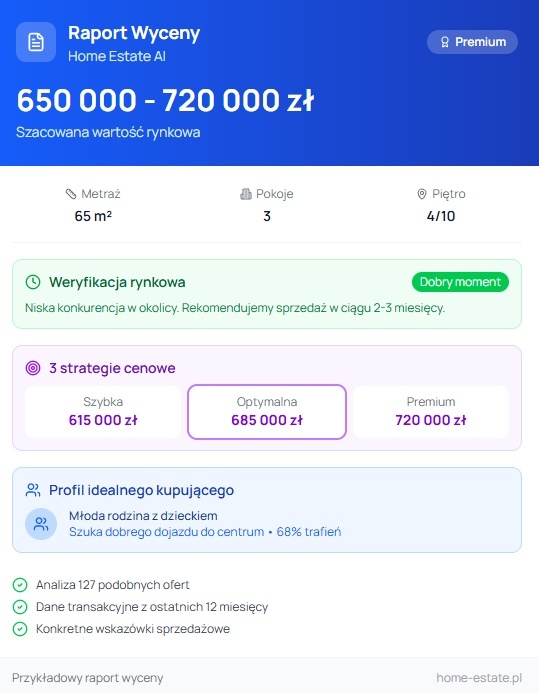Click the 65 m² value
The image size is (539, 693).
93,216
